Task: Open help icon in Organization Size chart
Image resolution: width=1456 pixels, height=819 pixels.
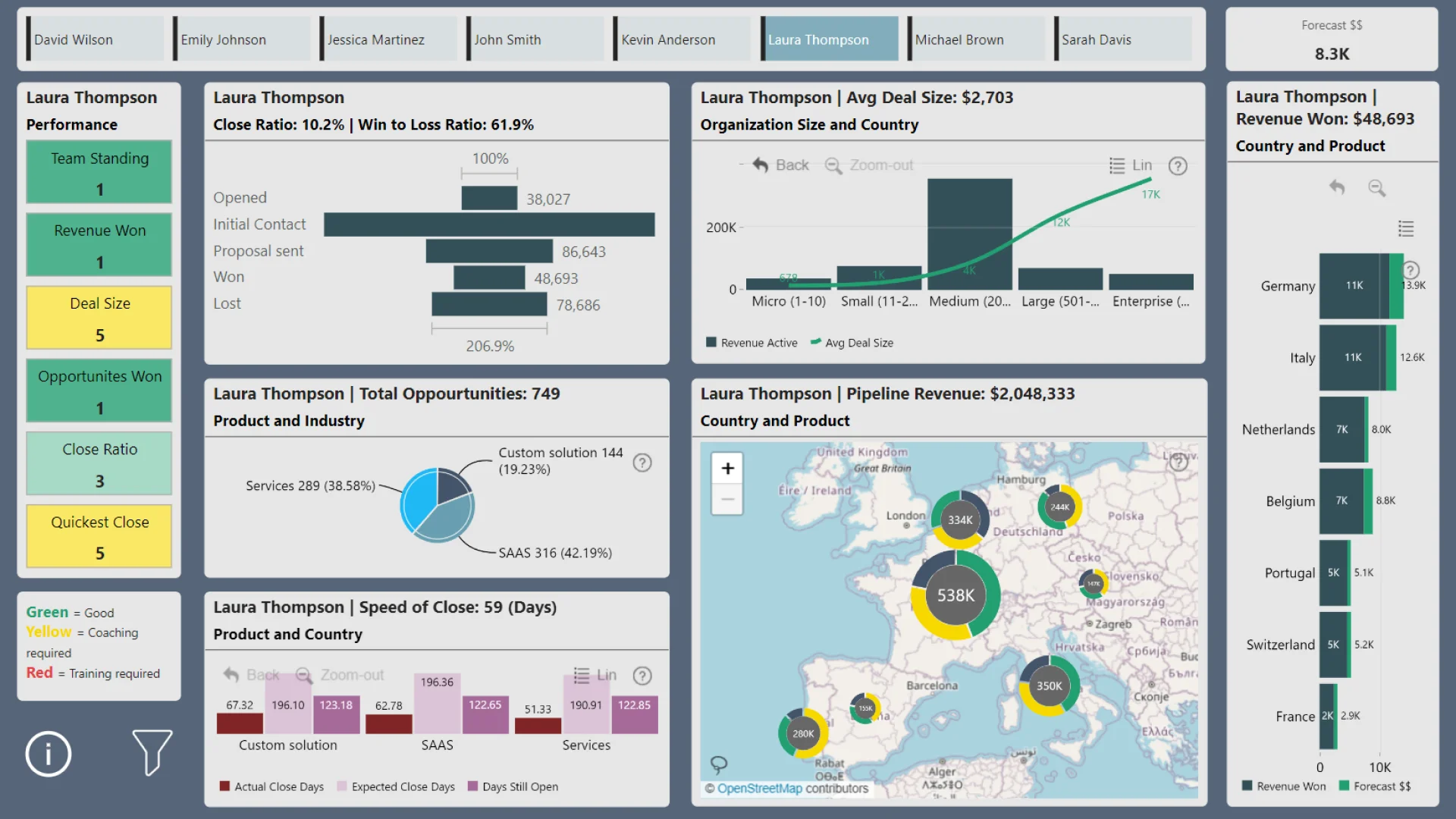Action: pos(1178,165)
